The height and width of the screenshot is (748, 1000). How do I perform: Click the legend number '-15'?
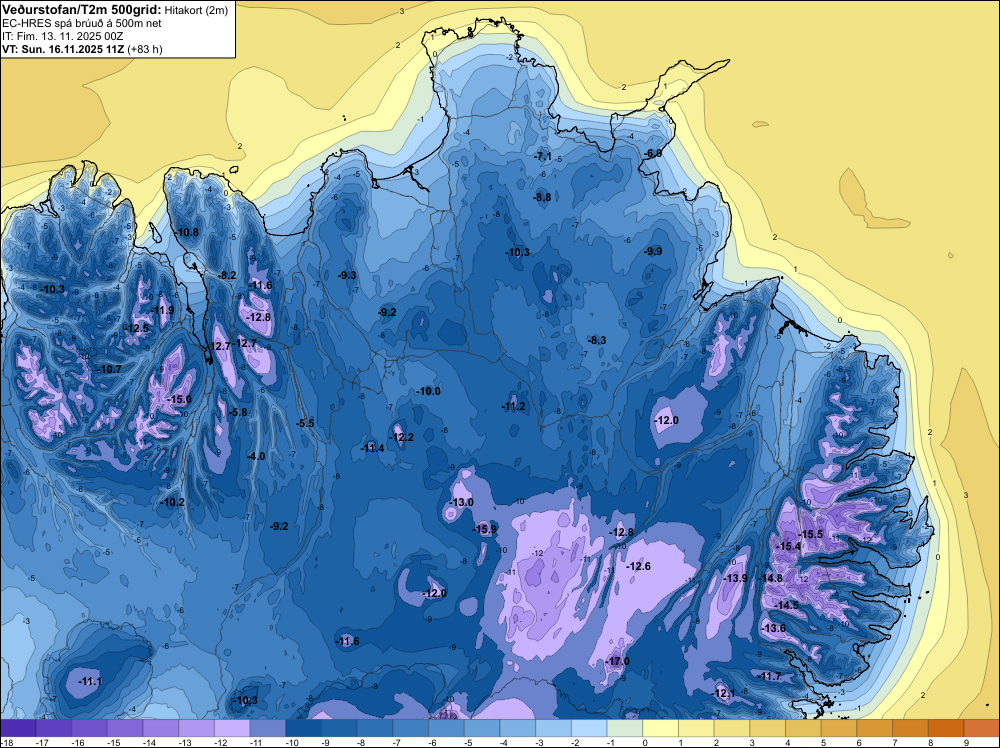pos(114,743)
